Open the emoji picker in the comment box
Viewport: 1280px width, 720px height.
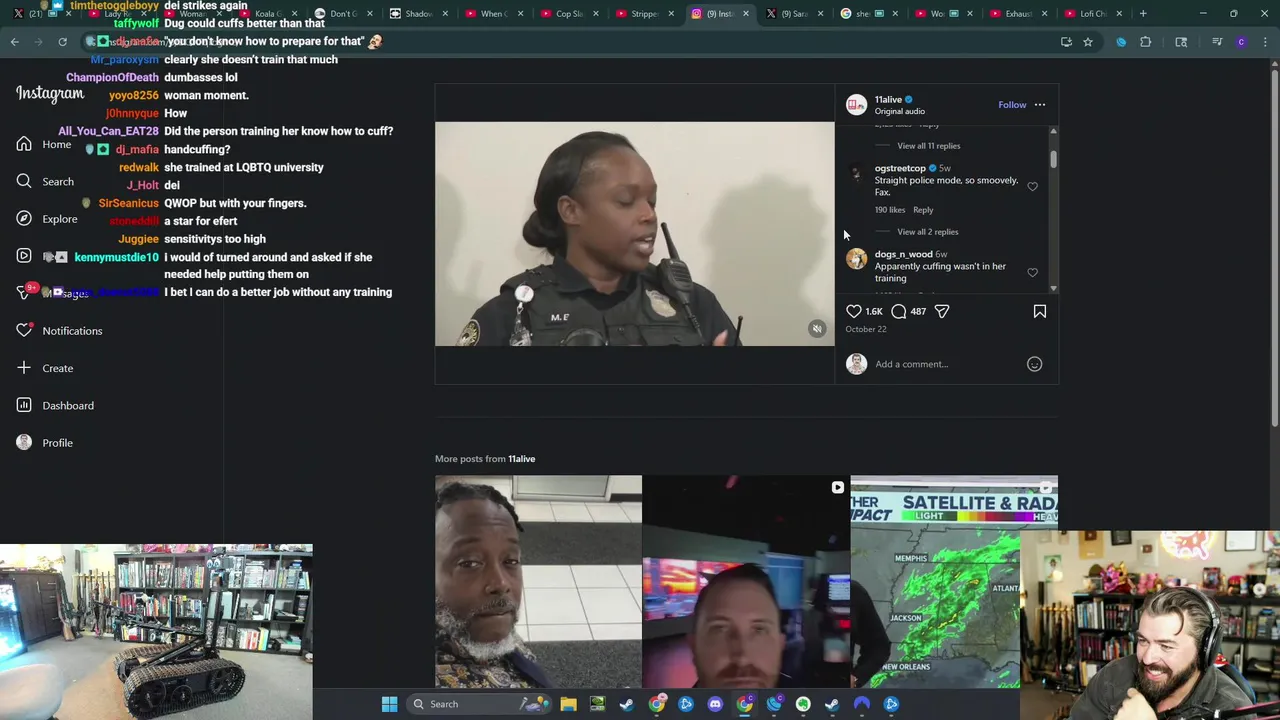click(x=1034, y=364)
